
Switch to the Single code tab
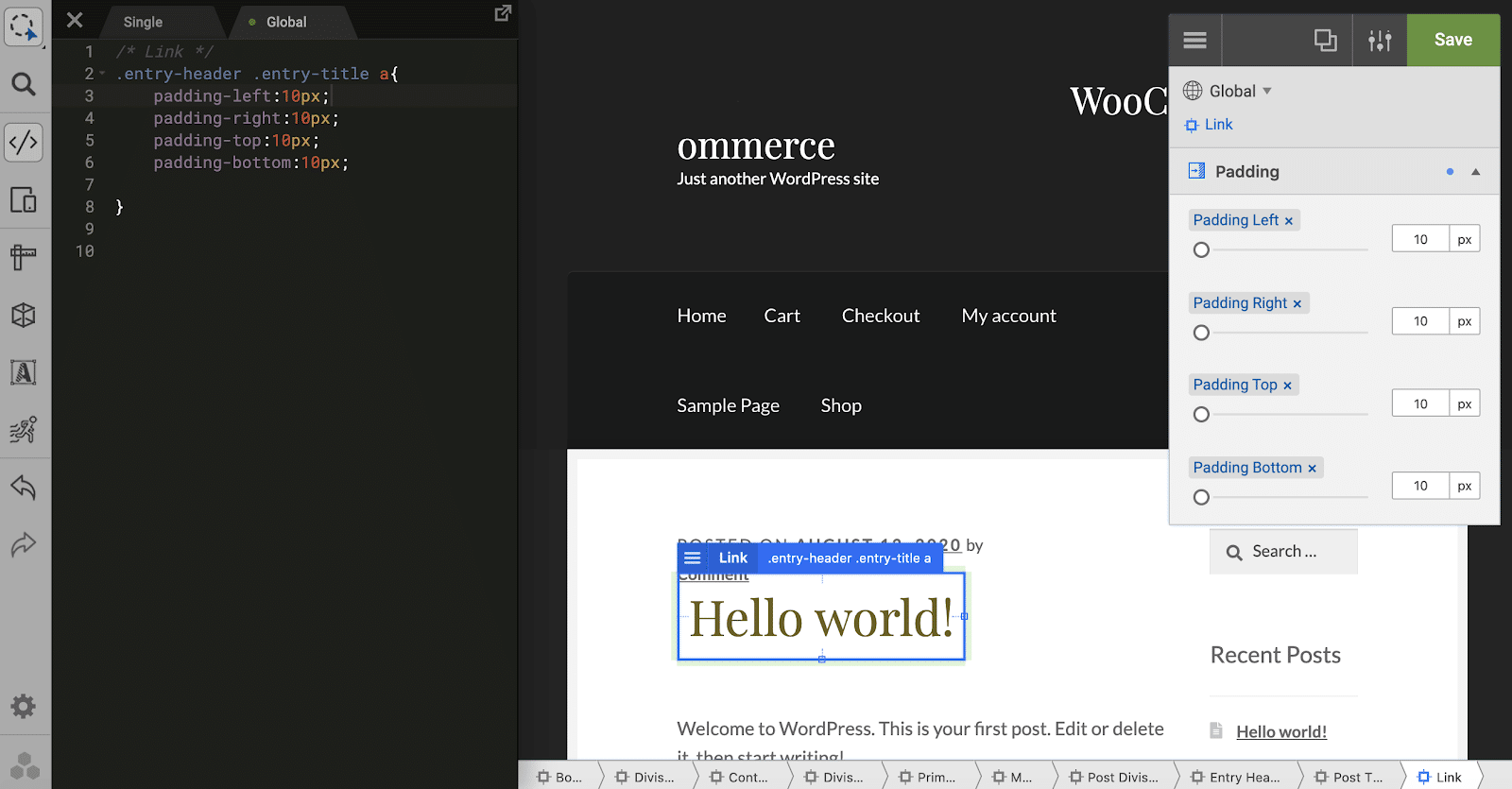143,22
